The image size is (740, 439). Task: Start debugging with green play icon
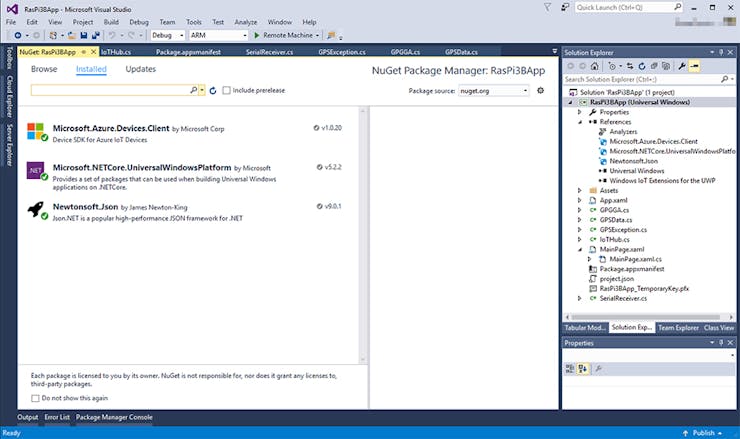pos(257,35)
